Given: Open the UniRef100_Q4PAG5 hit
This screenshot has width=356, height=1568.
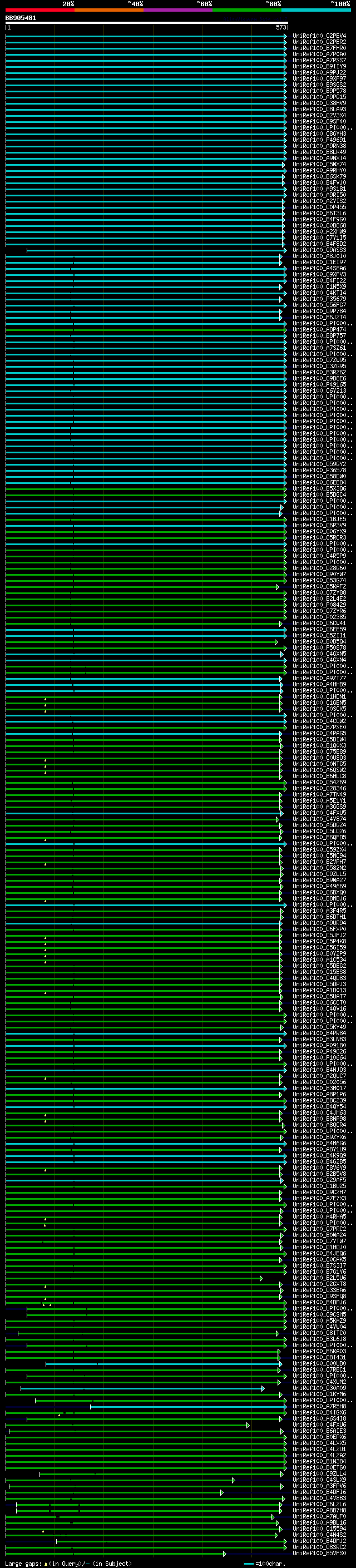Looking at the screenshot, I should coord(319,734).
